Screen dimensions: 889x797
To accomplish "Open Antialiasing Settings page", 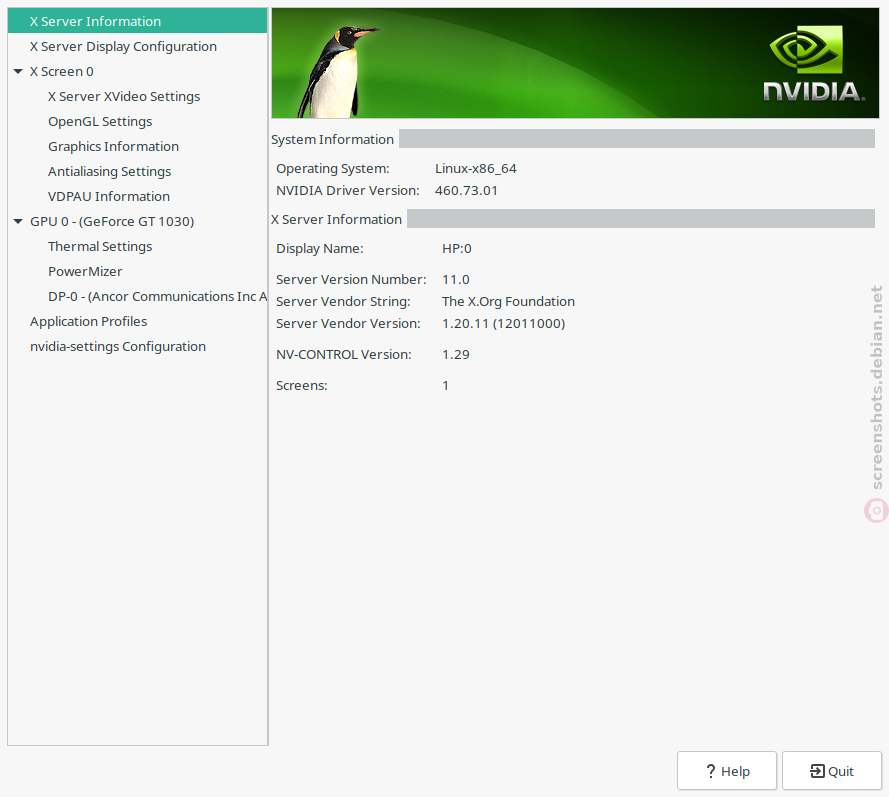I will [109, 171].
